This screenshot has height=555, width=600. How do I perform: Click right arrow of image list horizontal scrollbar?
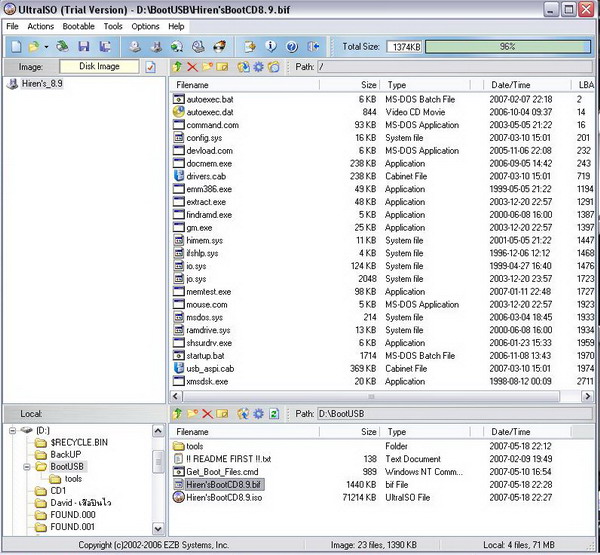tap(587, 396)
